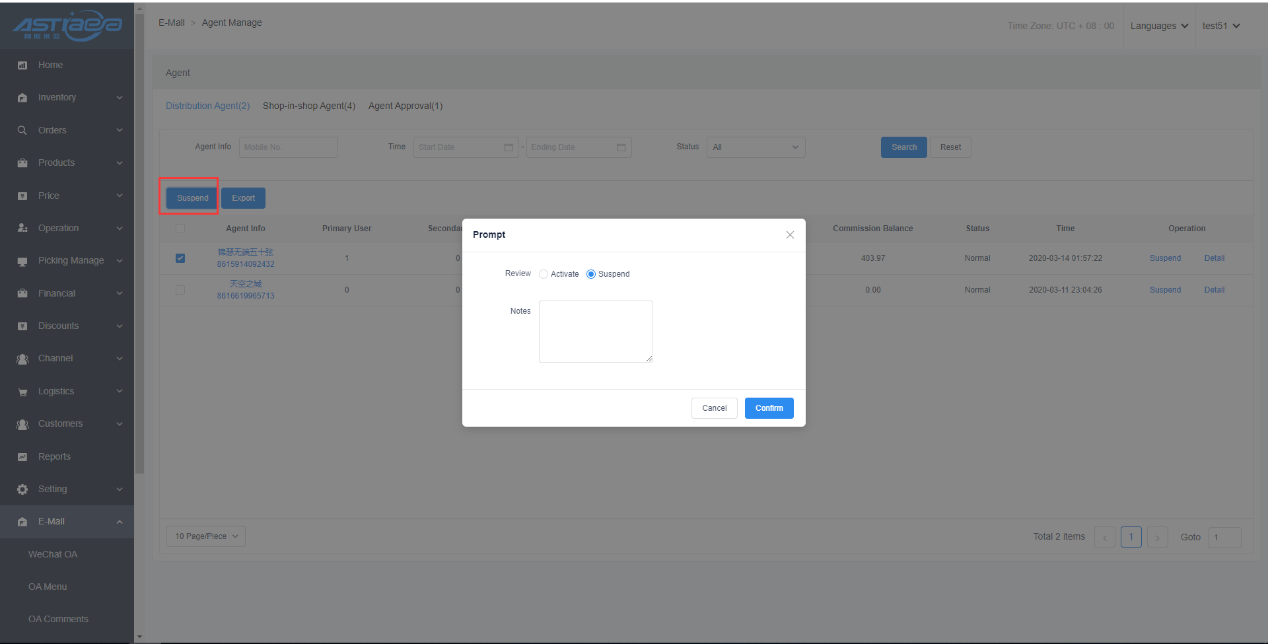Viewport: 1268px width, 644px height.
Task: Click the Logistics cart icon
Action: pyautogui.click(x=22, y=392)
